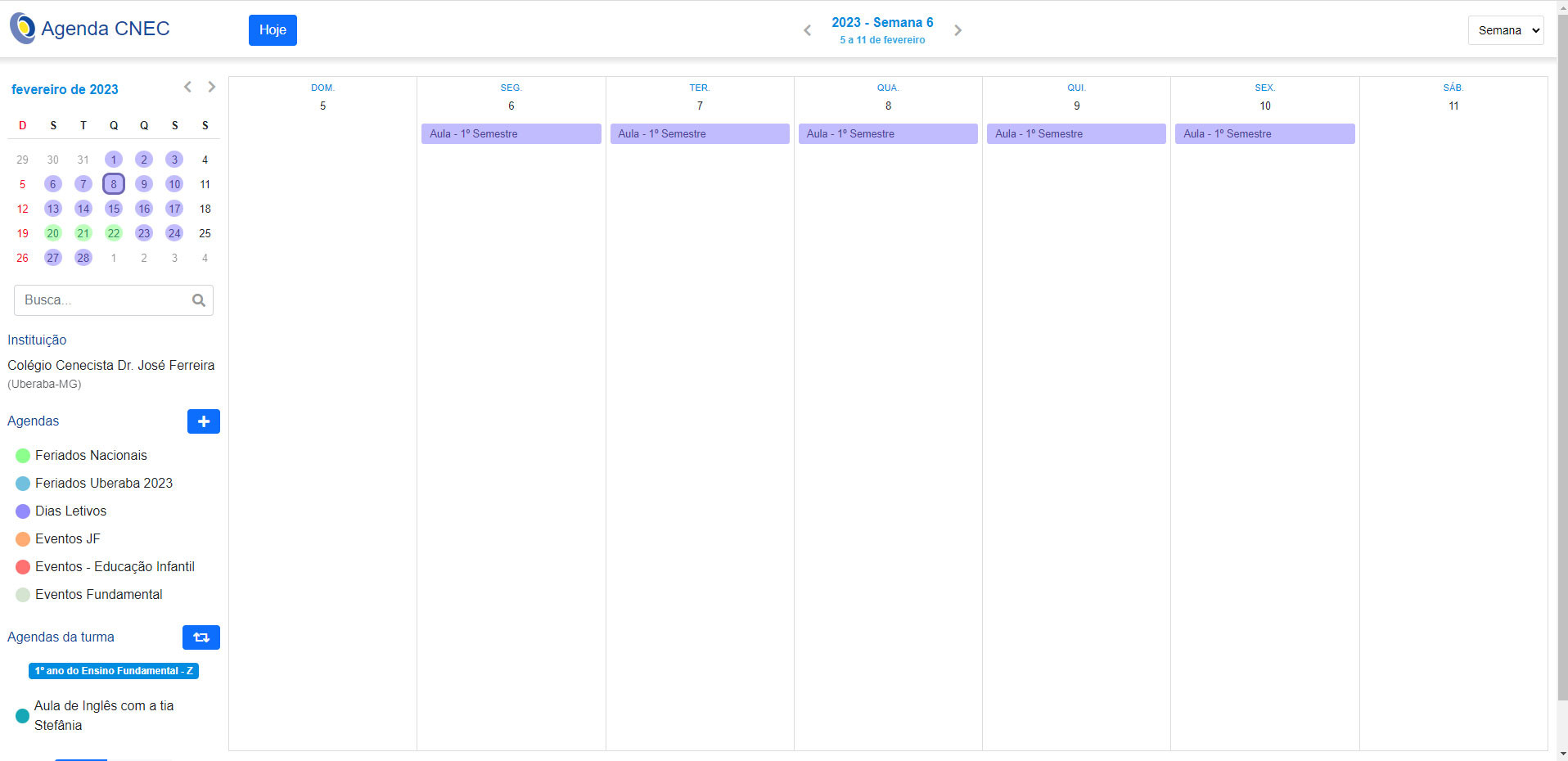Toggle Dias Letivos agenda visibility
Image resolution: width=1568 pixels, height=761 pixels.
click(23, 511)
